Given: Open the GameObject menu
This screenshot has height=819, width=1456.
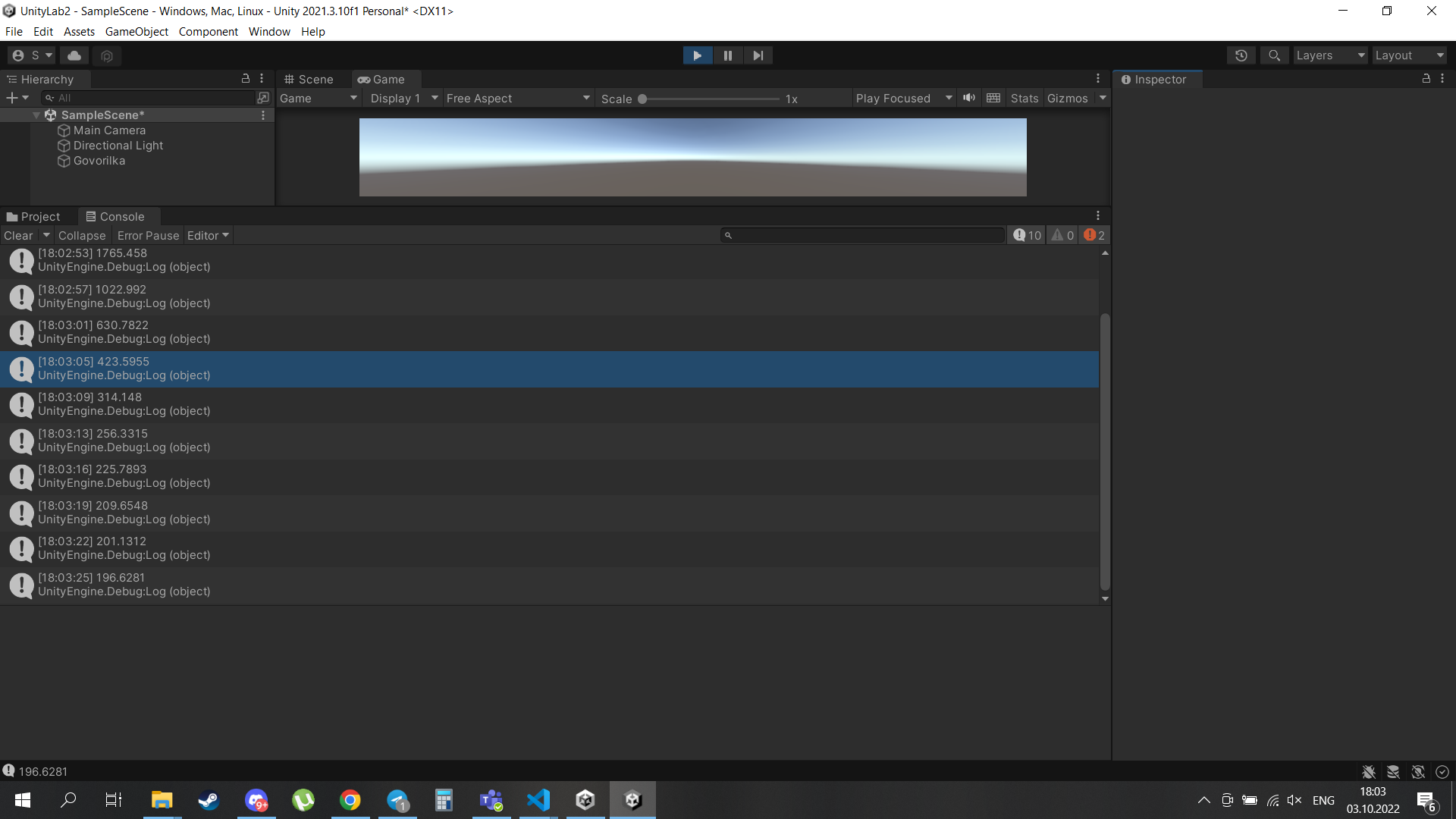Looking at the screenshot, I should coord(136,32).
